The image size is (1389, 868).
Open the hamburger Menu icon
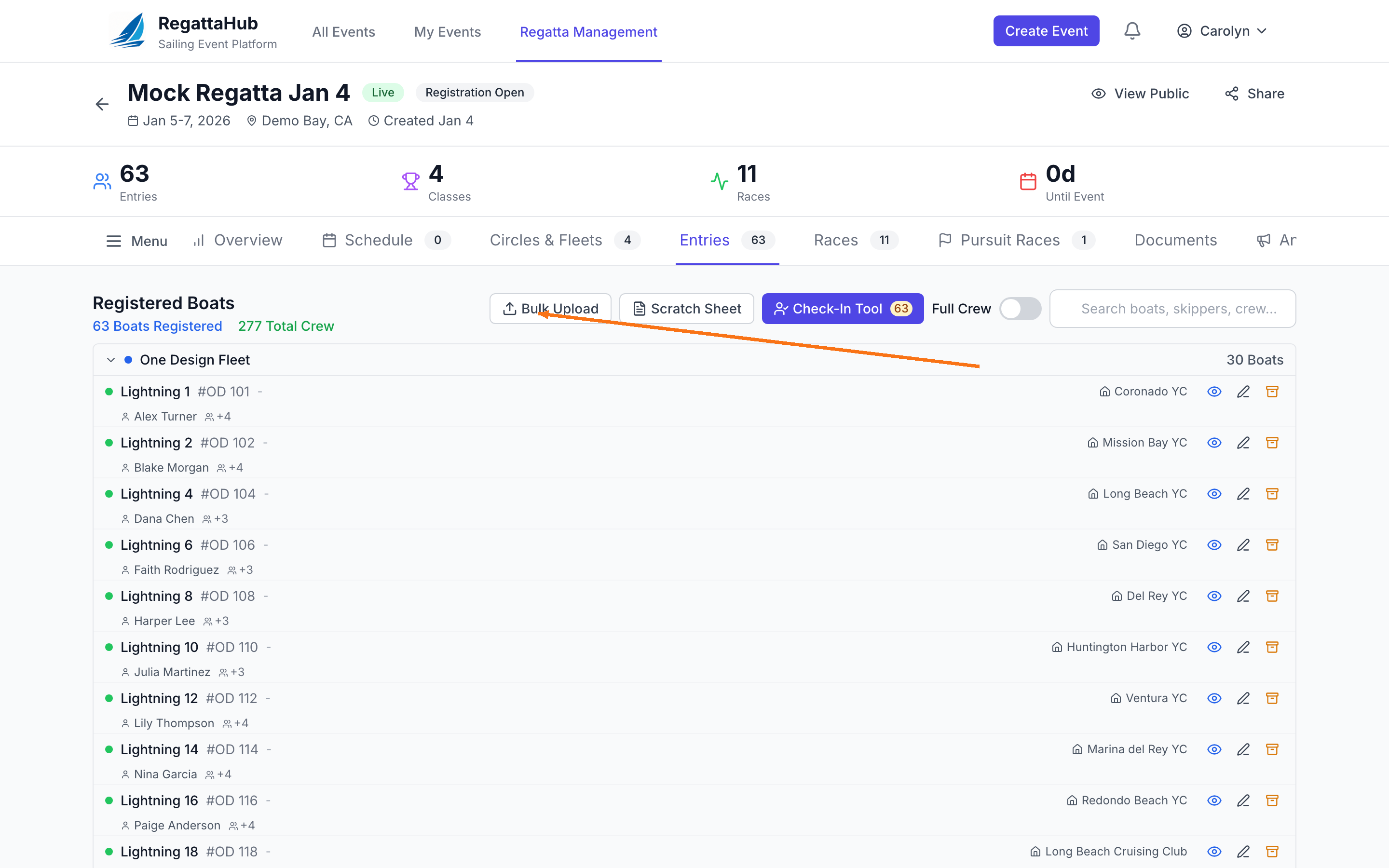[x=114, y=241]
